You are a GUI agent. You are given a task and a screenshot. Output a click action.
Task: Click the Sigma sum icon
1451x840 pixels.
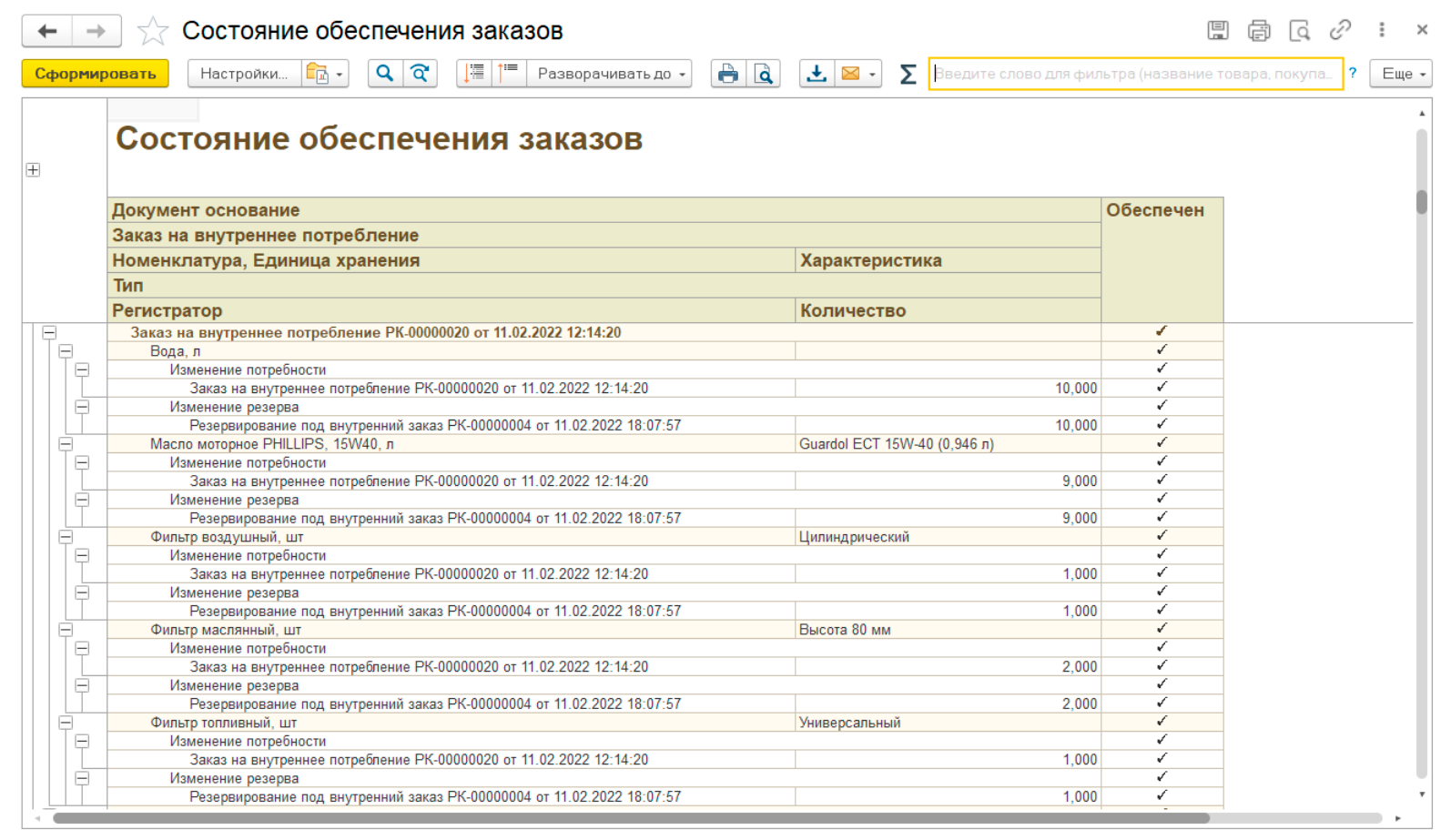[908, 74]
